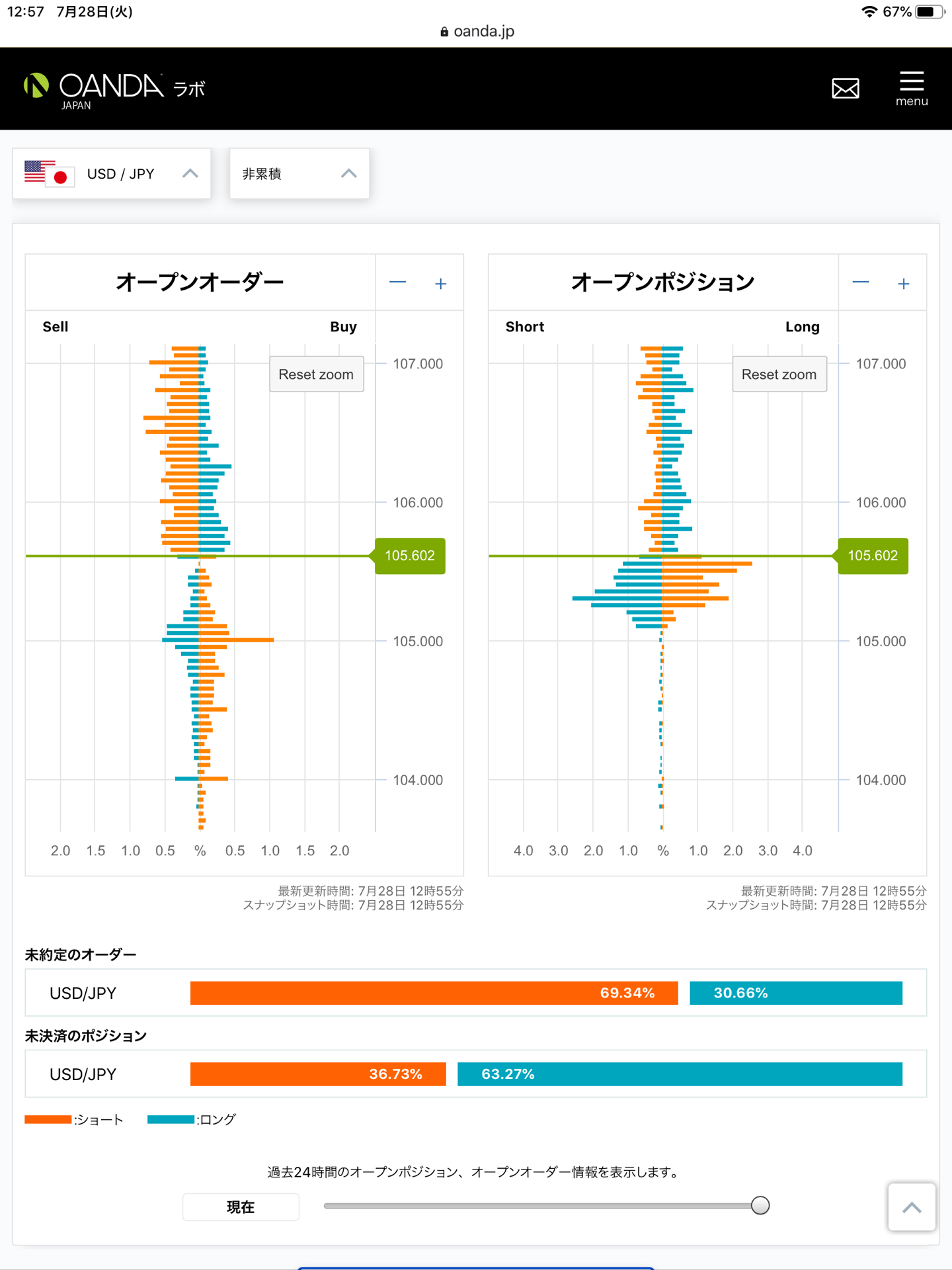Click the 69.34% orange unfilled orders bar
952x1270 pixels.
pyautogui.click(x=434, y=993)
